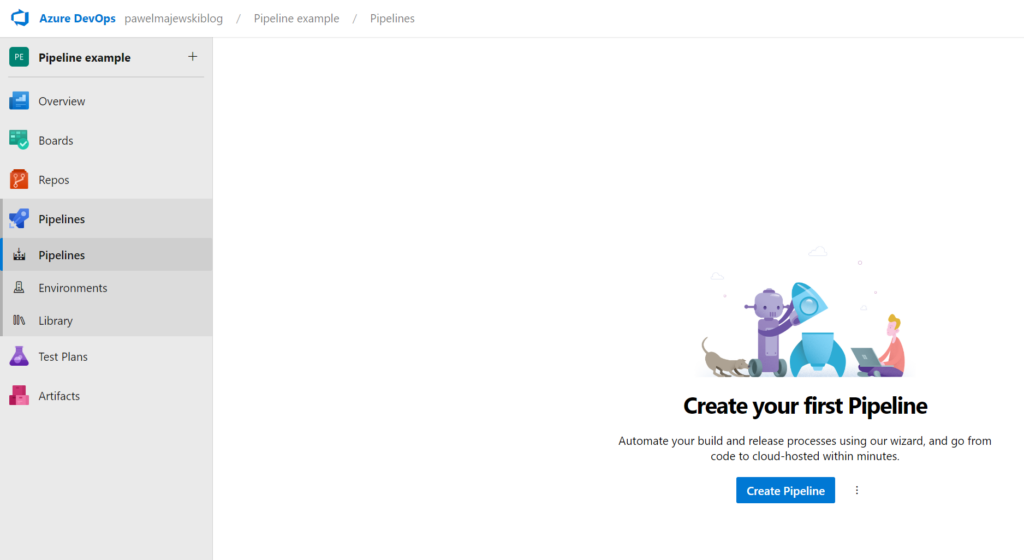This screenshot has height=560, width=1024.
Task: Click the Create Pipeline button
Action: pyautogui.click(x=786, y=490)
